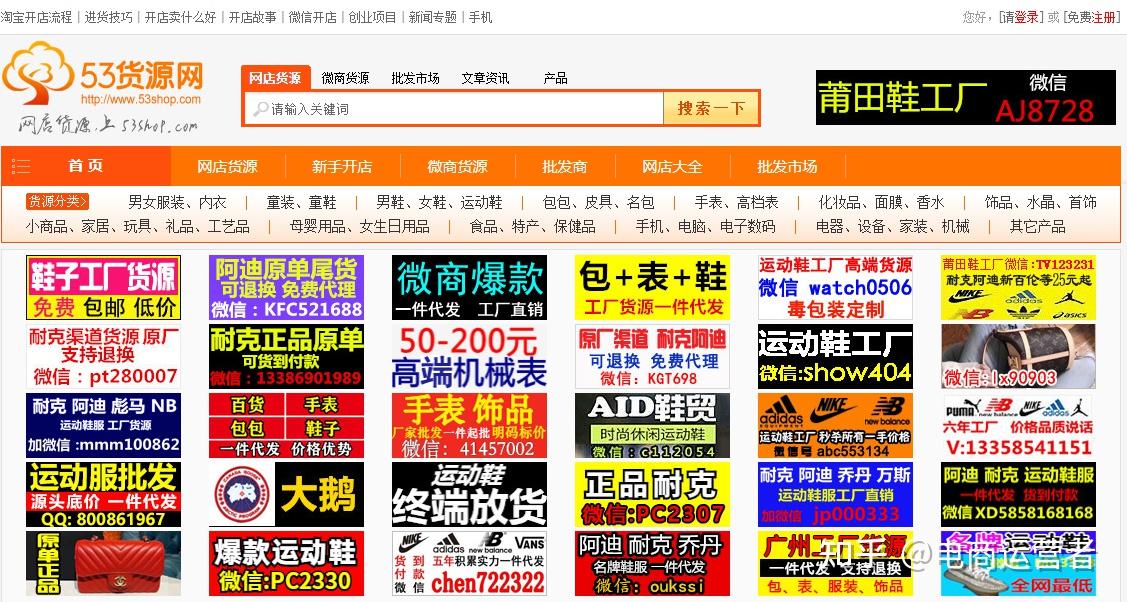Click the 货源分类 orange tag
This screenshot has height=602, width=1127.
pyautogui.click(x=58, y=201)
